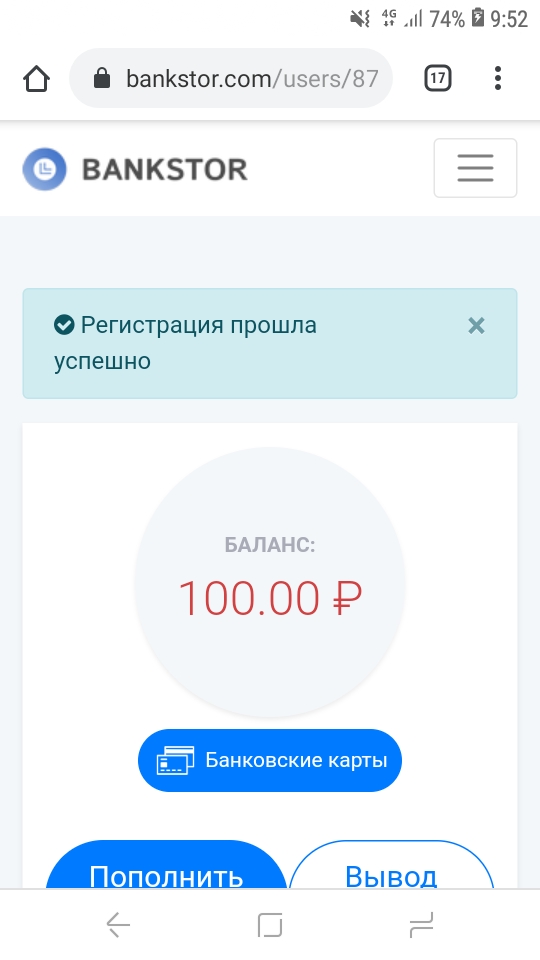Tap the 100.00 ₽ balance amount

click(270, 598)
